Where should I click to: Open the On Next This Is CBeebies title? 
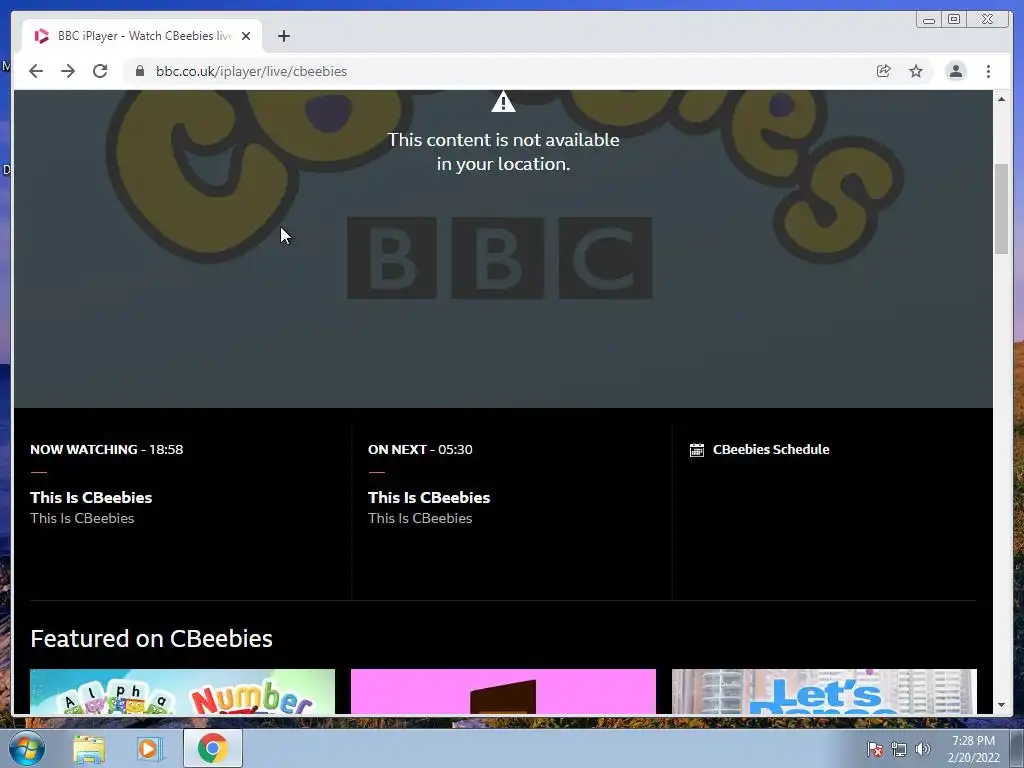(428, 498)
